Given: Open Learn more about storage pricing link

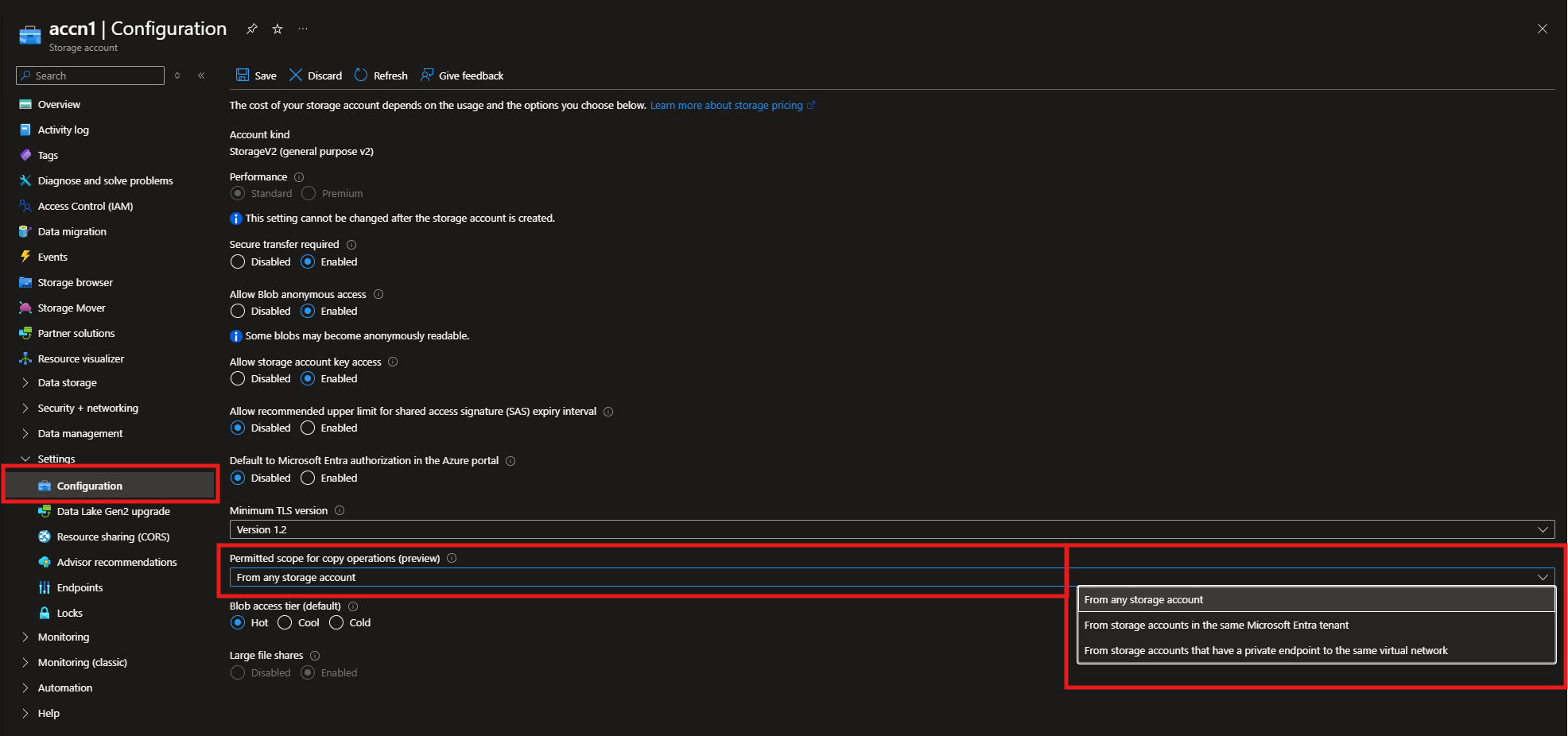Looking at the screenshot, I should (x=732, y=105).
